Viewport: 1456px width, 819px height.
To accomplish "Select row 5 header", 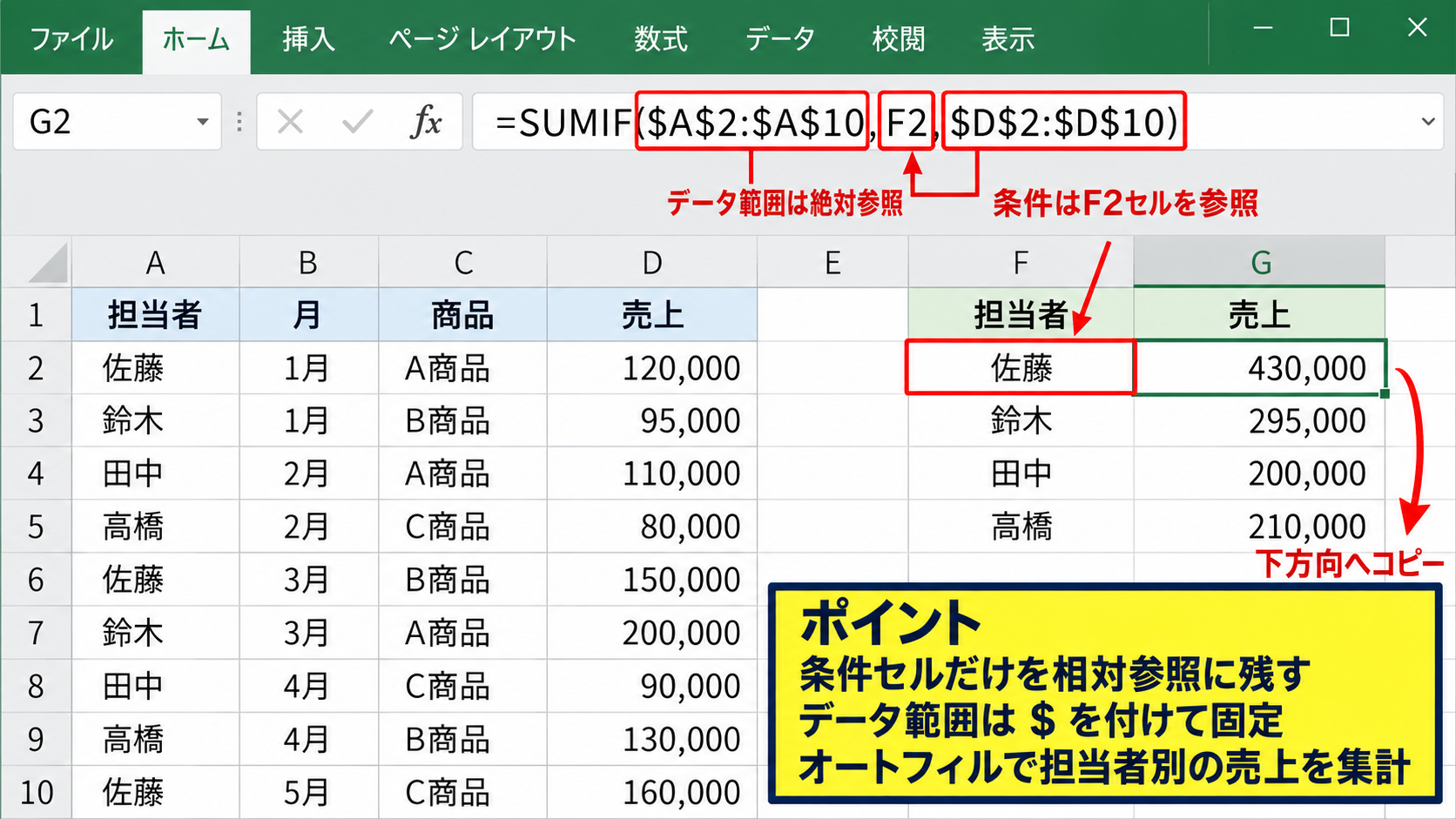I will pos(36,527).
